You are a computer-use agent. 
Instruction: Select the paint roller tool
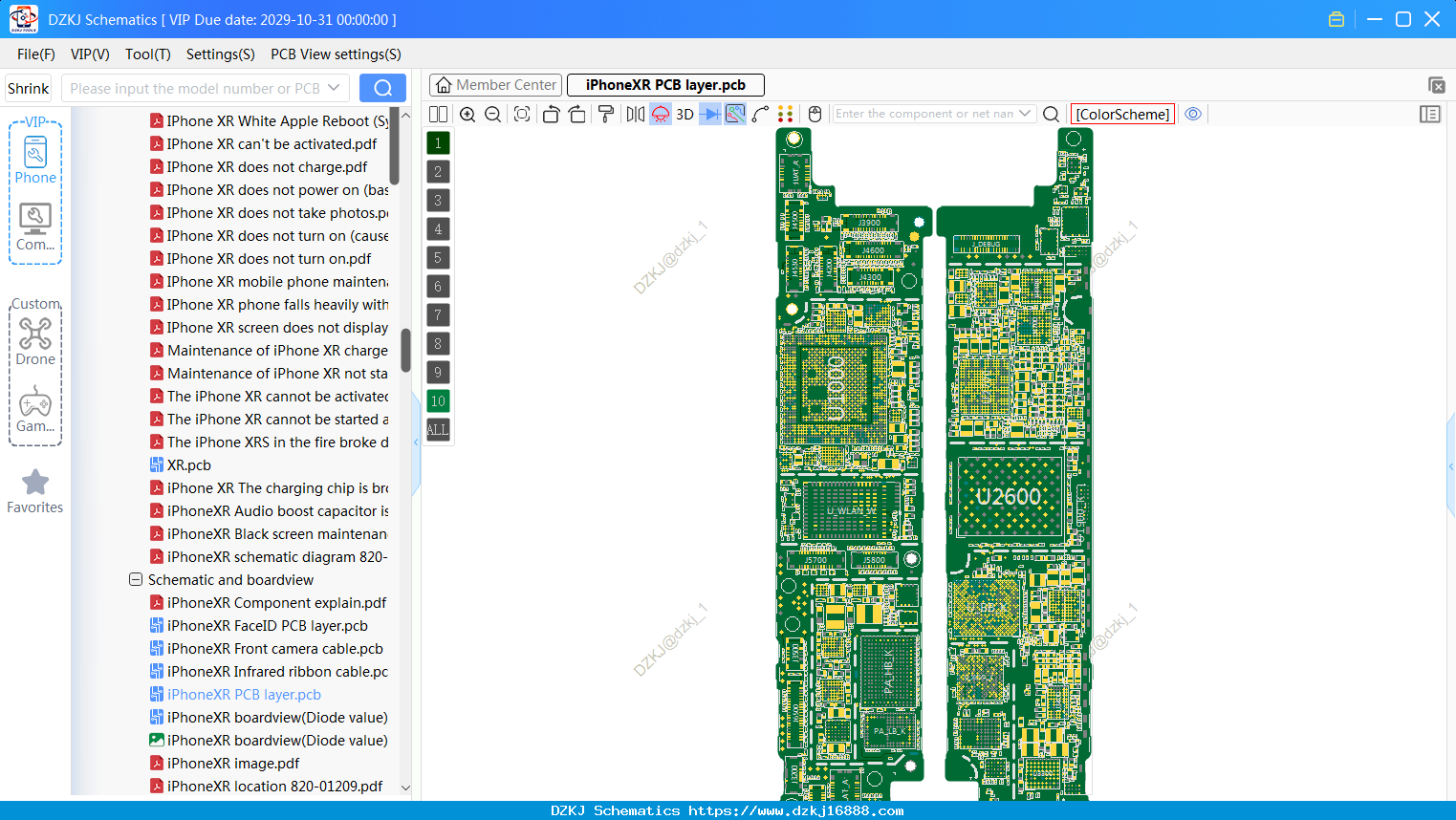tap(606, 114)
